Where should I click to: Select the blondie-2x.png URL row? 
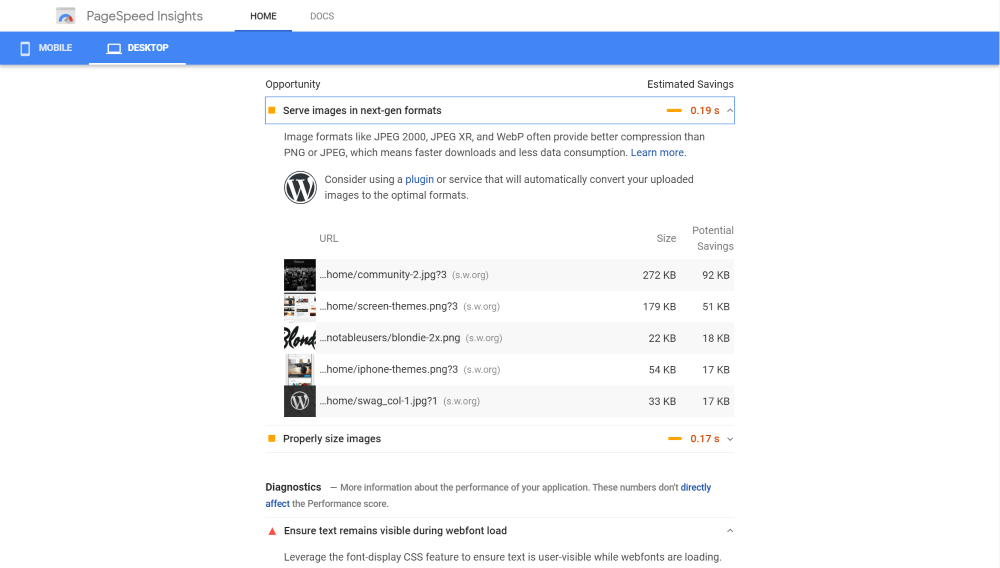click(x=508, y=338)
